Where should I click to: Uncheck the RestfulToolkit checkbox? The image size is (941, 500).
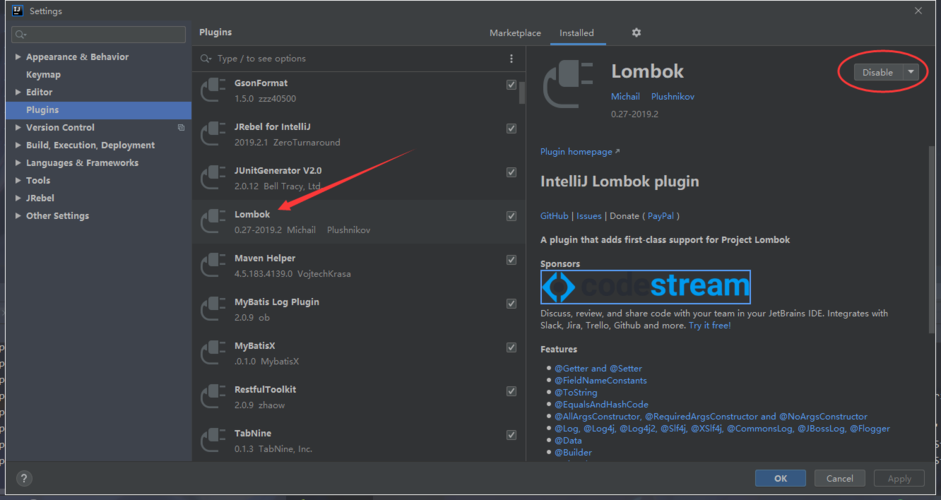(x=511, y=391)
